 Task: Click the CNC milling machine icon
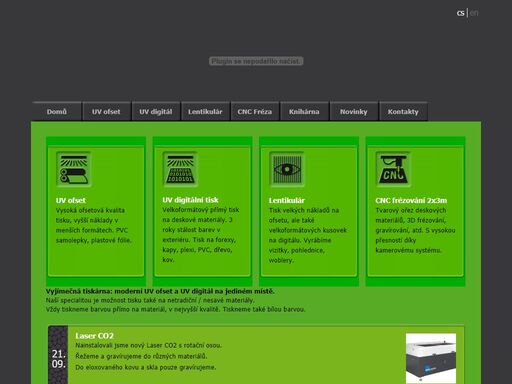point(393,169)
